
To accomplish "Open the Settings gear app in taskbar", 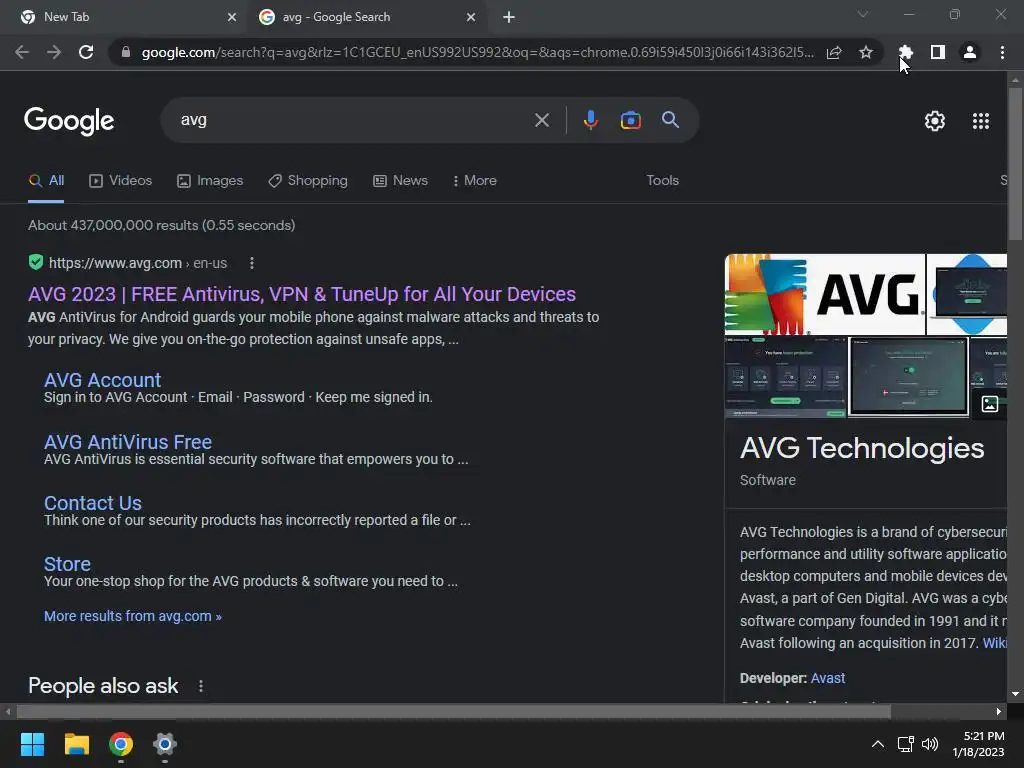I will (165, 744).
